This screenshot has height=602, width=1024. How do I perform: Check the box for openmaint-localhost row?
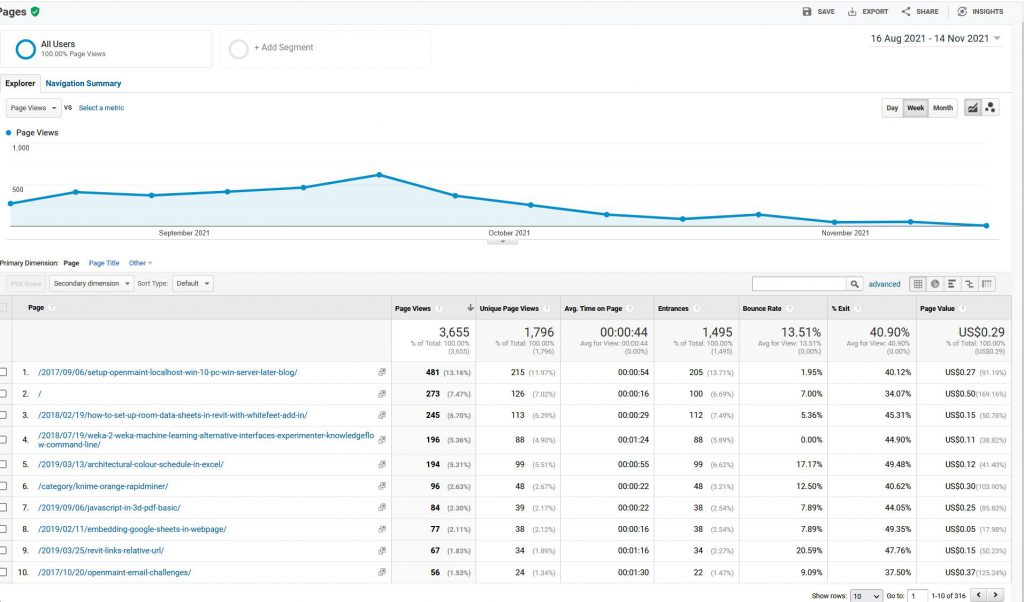4,372
